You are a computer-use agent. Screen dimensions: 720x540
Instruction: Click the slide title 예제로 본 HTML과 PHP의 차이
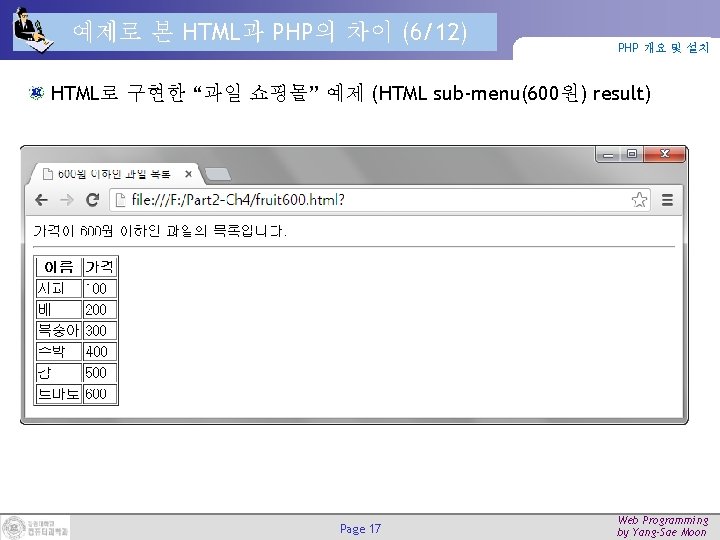coord(270,32)
